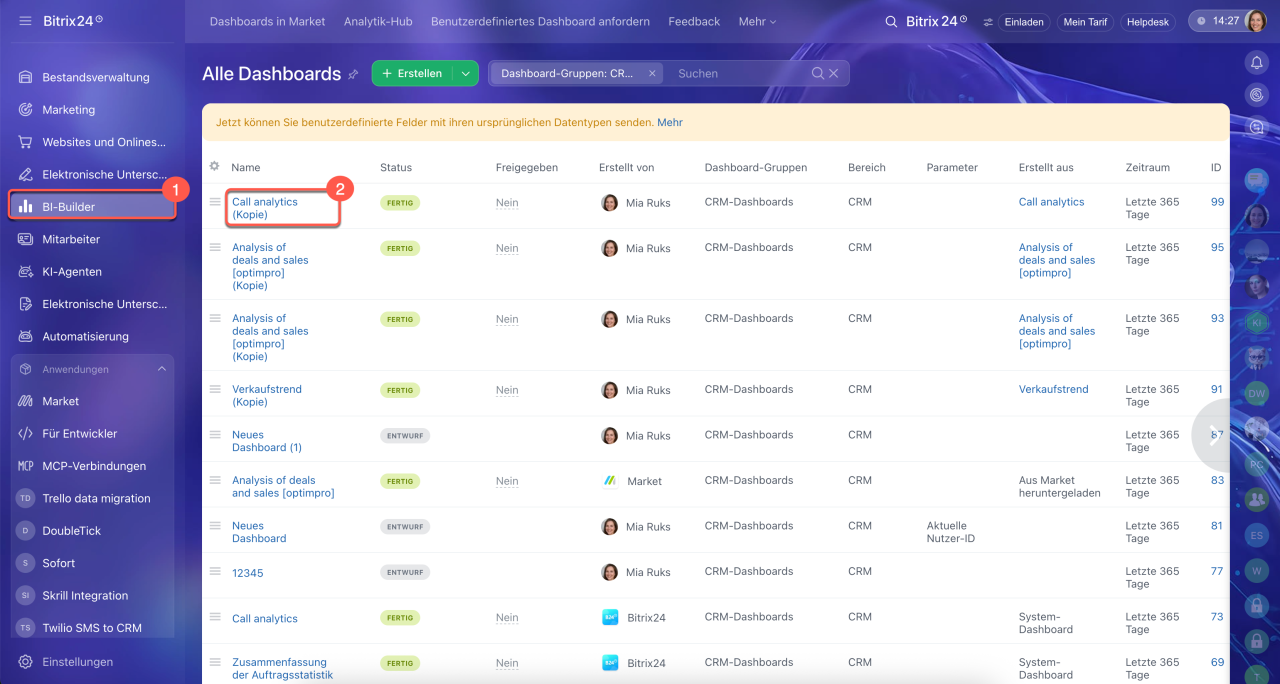Focus the Suchen search field
This screenshot has height=684, width=1280.
(738, 73)
